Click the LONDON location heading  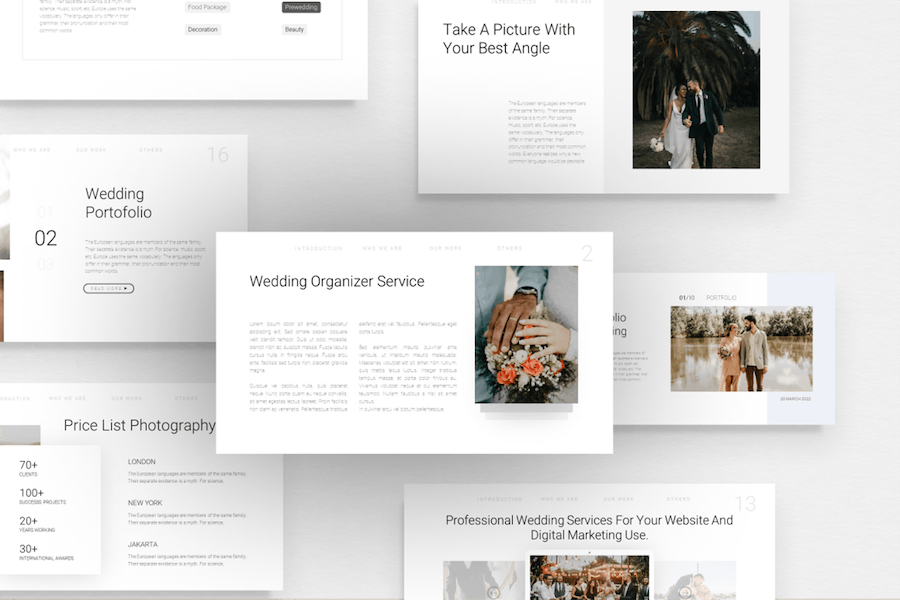pyautogui.click(x=142, y=462)
